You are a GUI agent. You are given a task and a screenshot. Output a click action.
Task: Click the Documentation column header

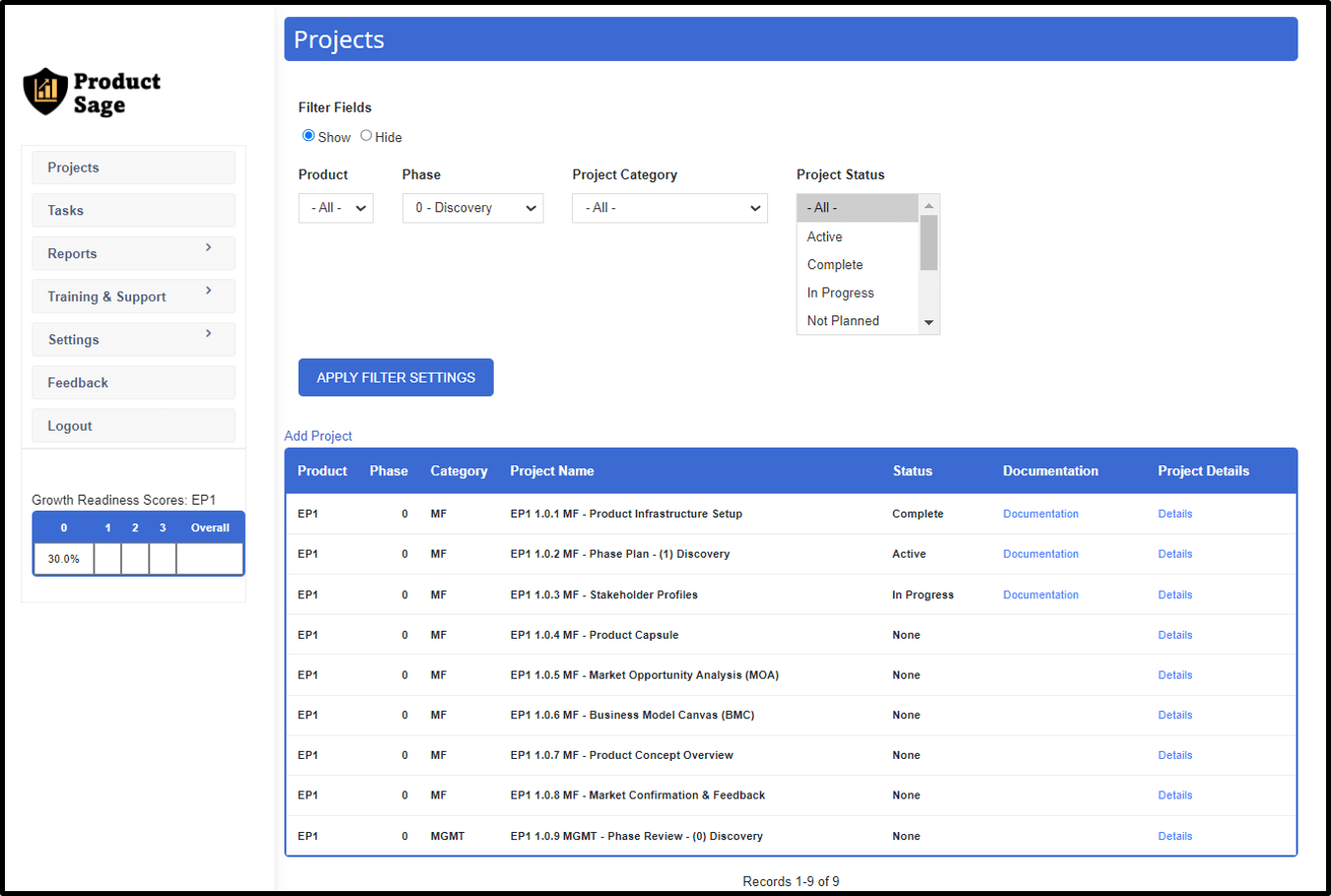click(x=1050, y=471)
